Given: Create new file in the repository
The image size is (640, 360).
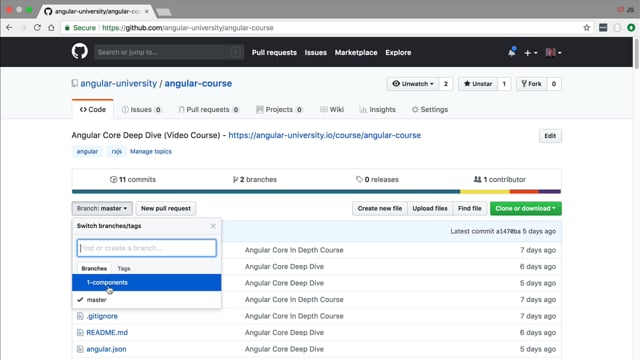Looking at the screenshot, I should [x=380, y=208].
